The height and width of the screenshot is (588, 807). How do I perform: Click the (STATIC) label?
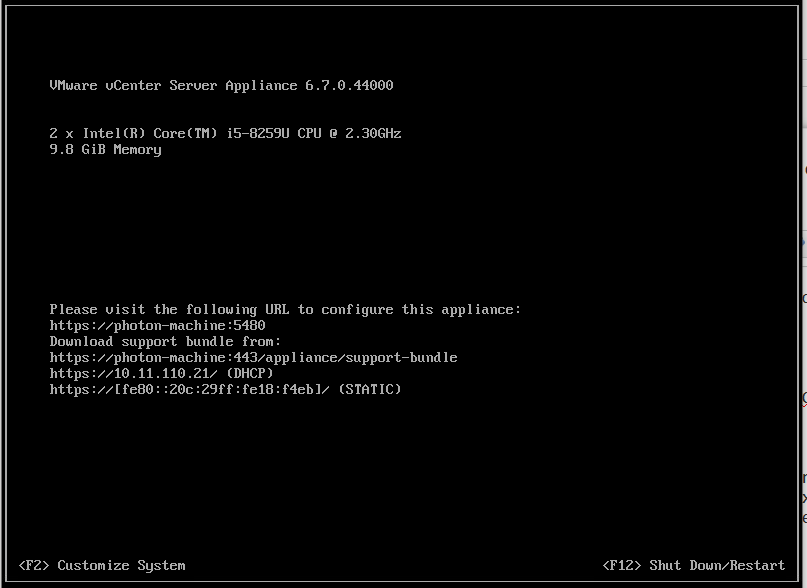coord(369,389)
